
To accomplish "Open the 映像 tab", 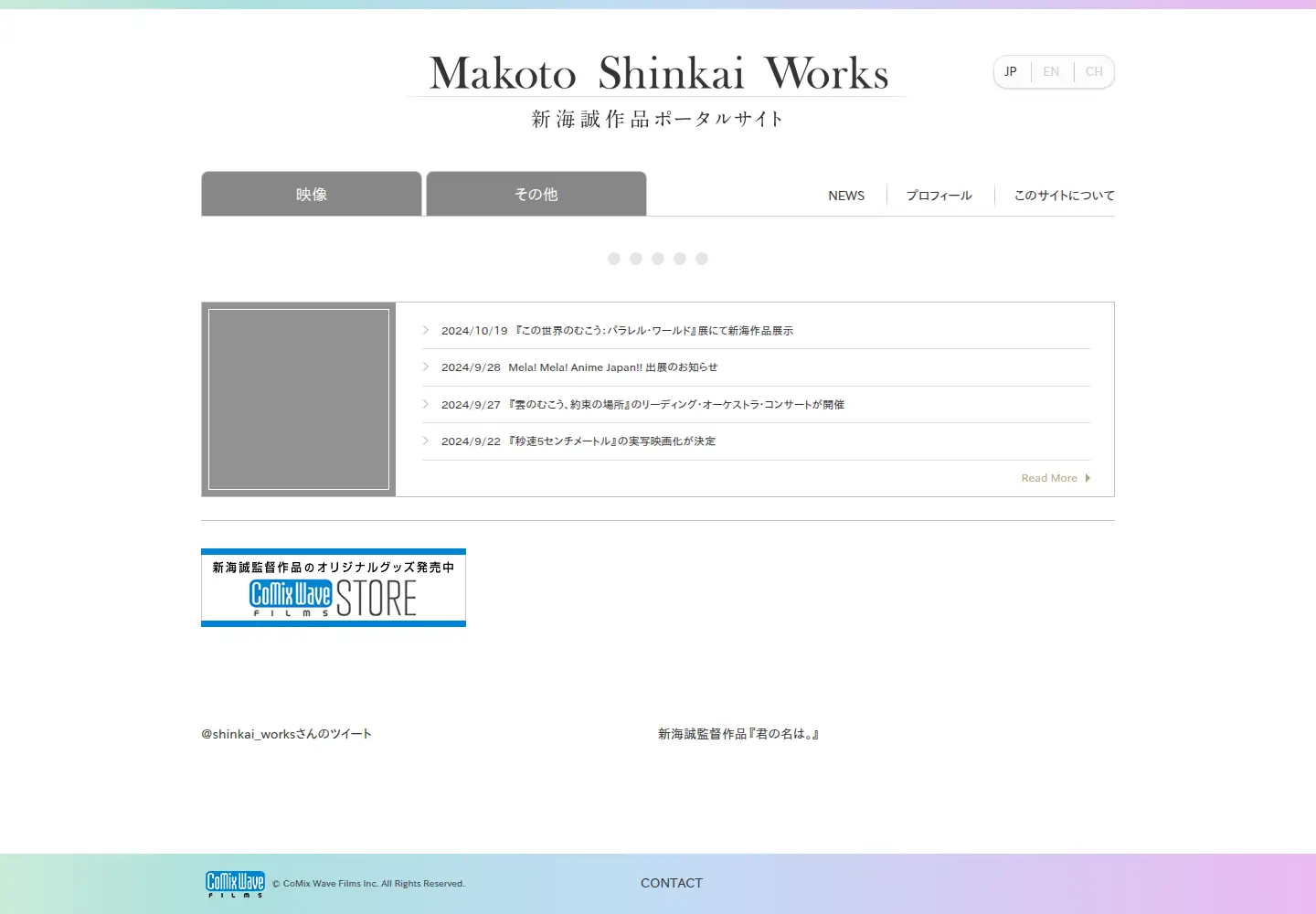I will (312, 194).
